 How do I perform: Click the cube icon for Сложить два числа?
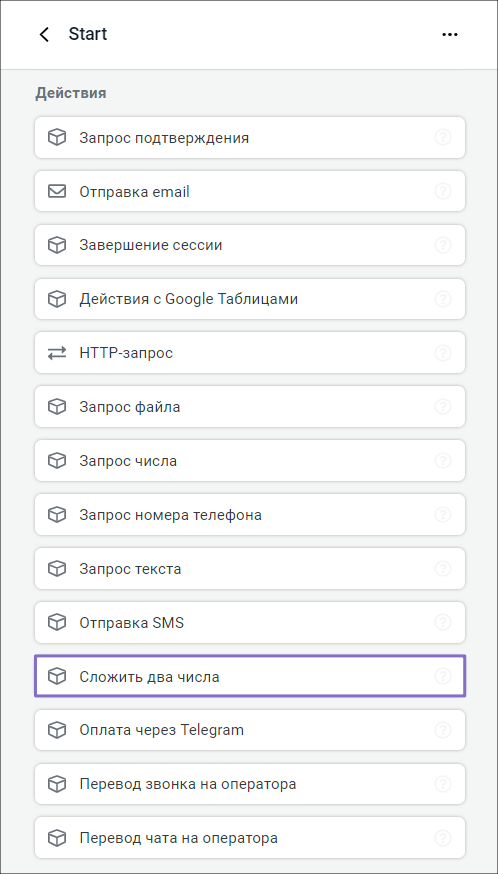click(x=56, y=677)
